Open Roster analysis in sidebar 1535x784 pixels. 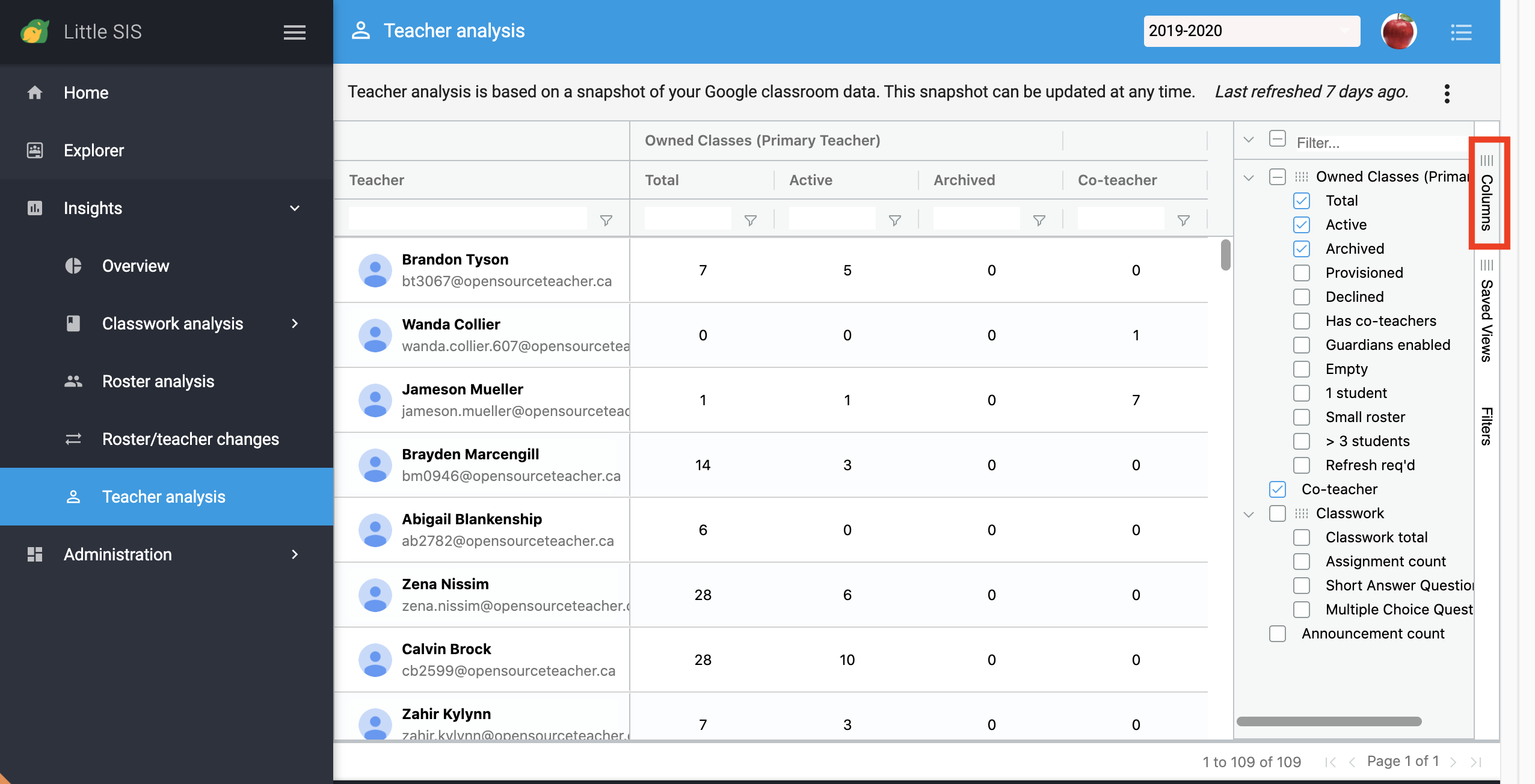(158, 381)
